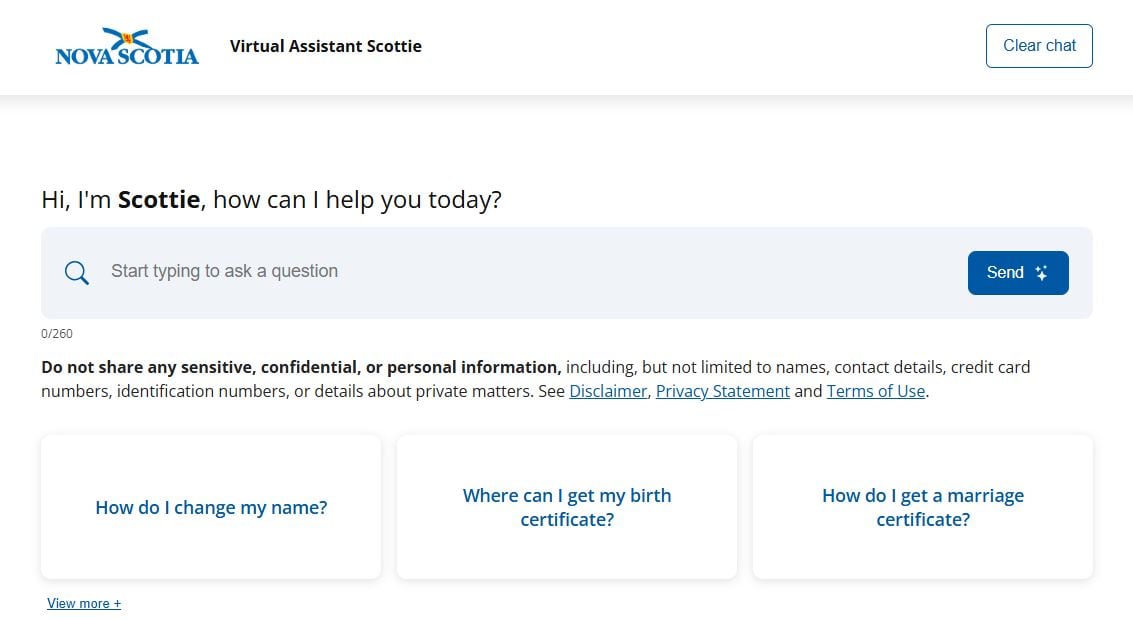Image resolution: width=1133 pixels, height=620 pixels.
Task: Click the Scottie greeting heading text
Action: pos(271,199)
